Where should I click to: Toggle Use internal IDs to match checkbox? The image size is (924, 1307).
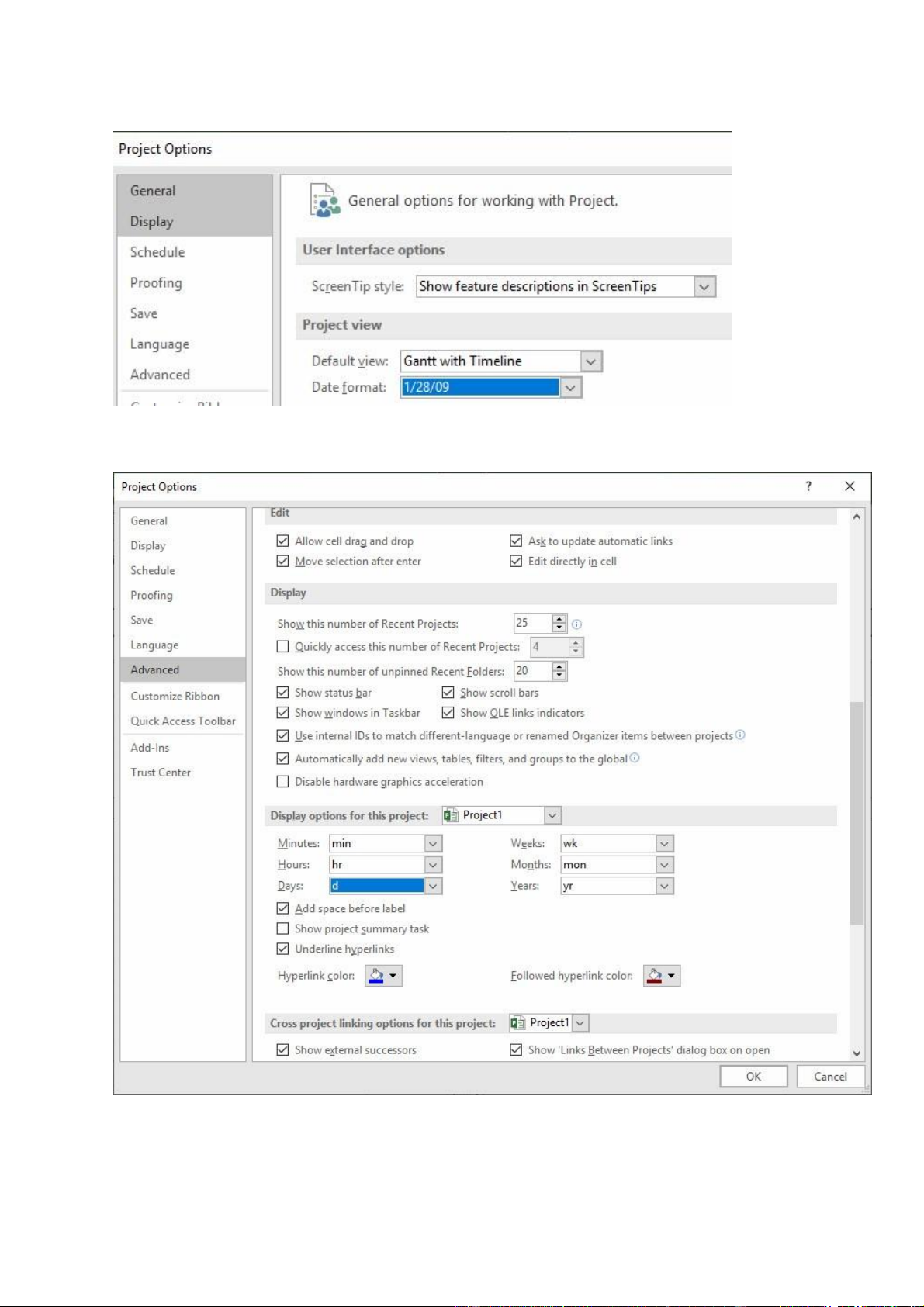pyautogui.click(x=283, y=735)
